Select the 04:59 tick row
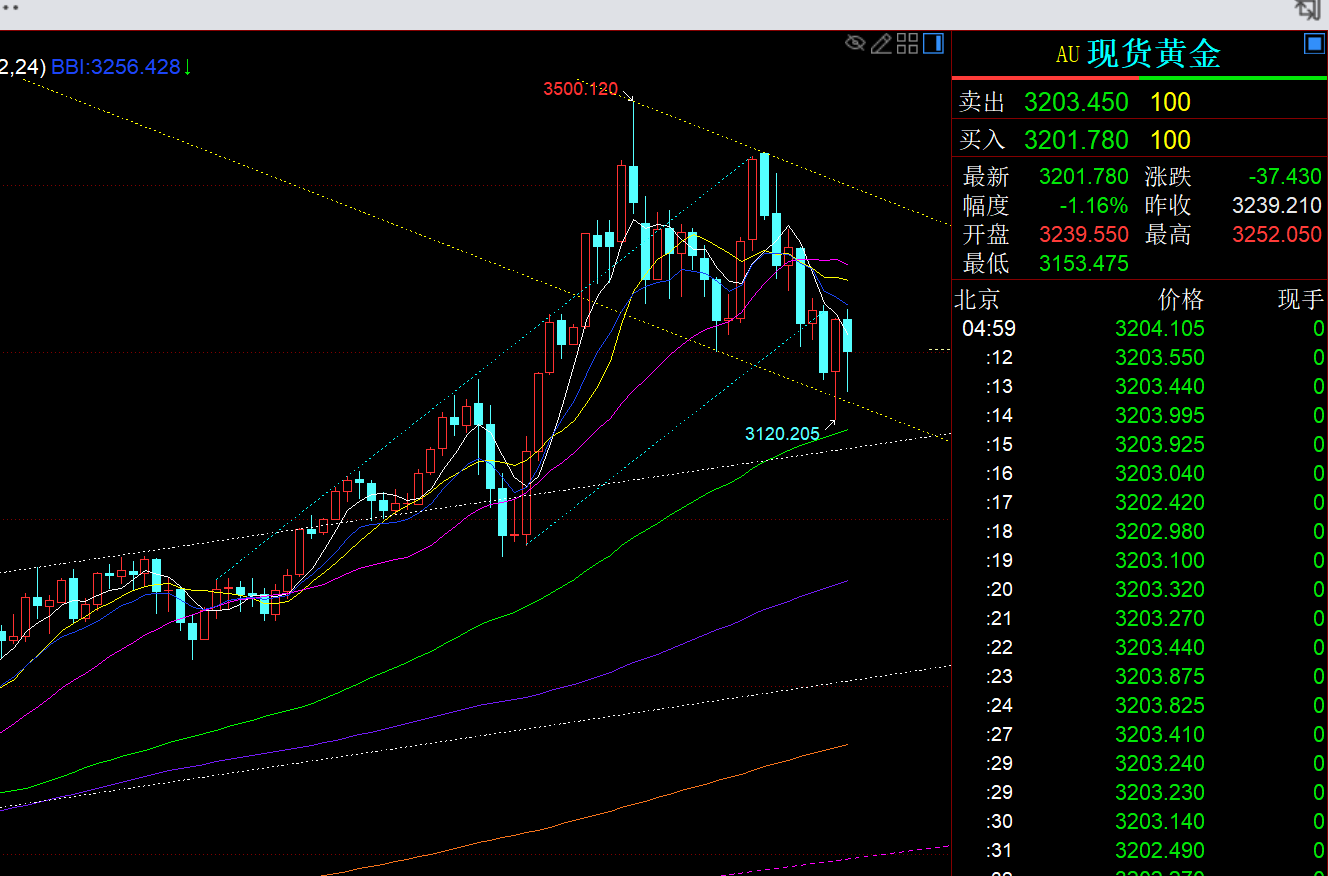Viewport: 1329px width, 876px height. point(1140,328)
